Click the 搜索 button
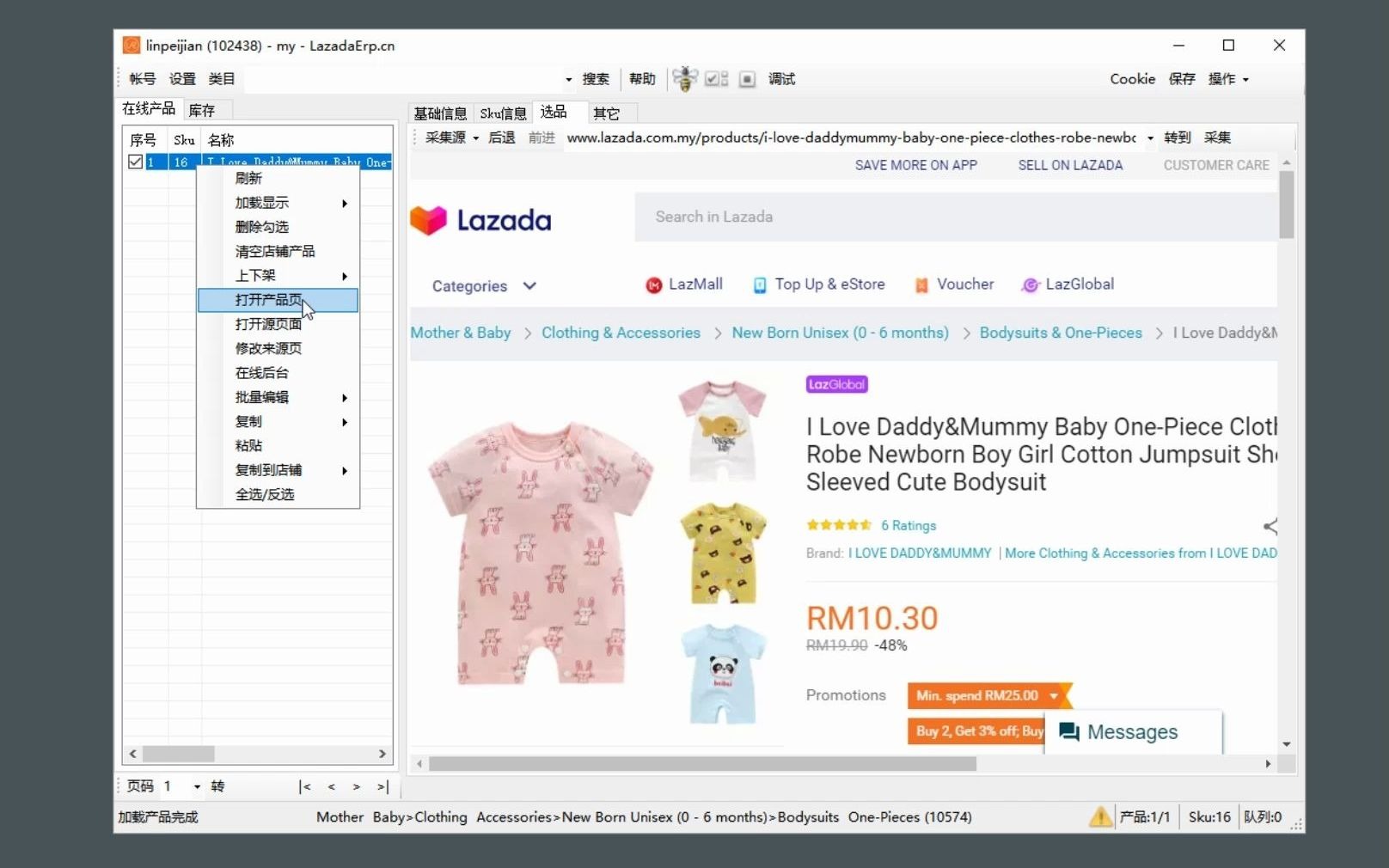The image size is (1389, 868). [596, 79]
